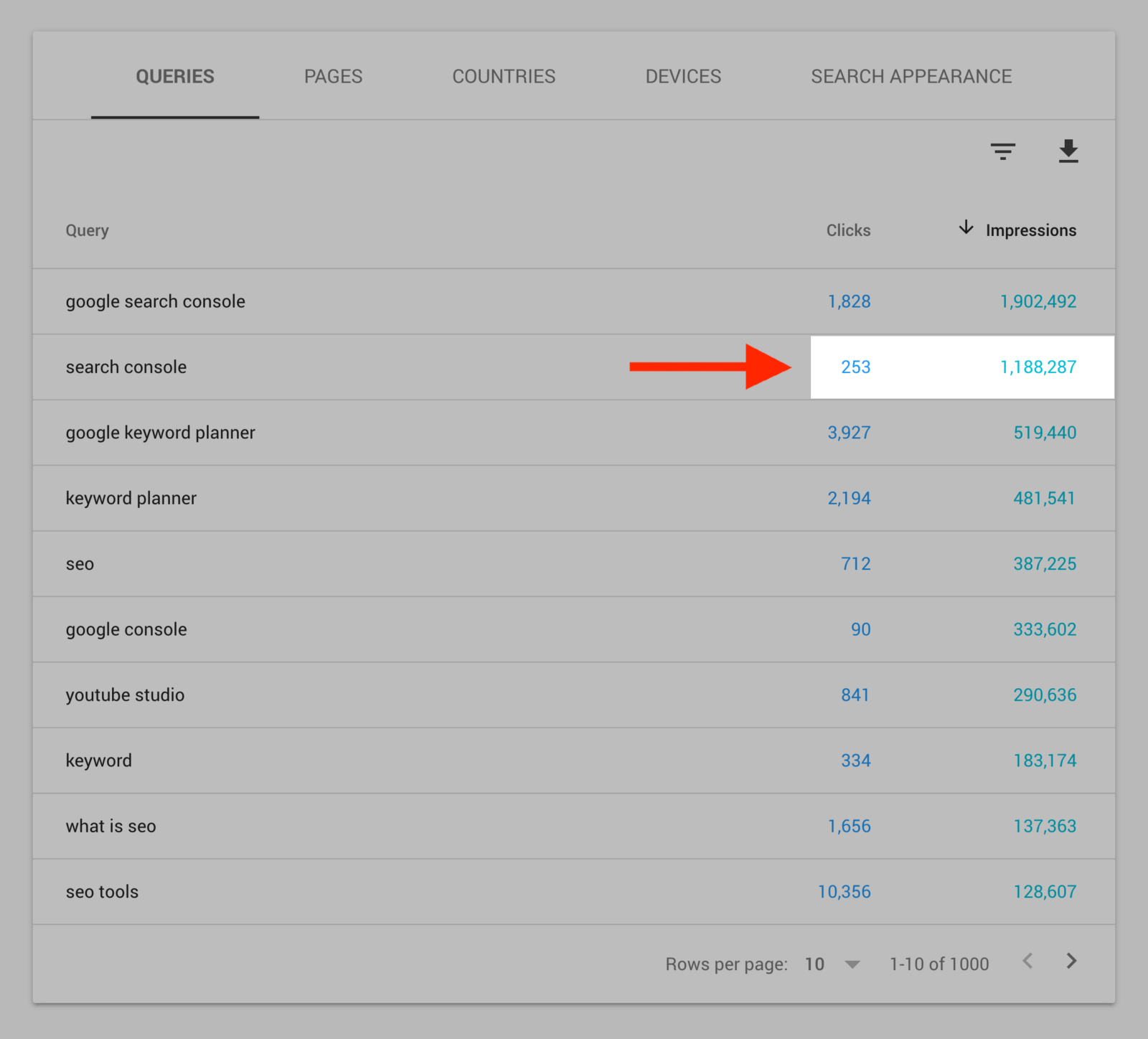Viewport: 1148px width, 1039px height.
Task: Switch to the Pages tab
Action: click(333, 77)
